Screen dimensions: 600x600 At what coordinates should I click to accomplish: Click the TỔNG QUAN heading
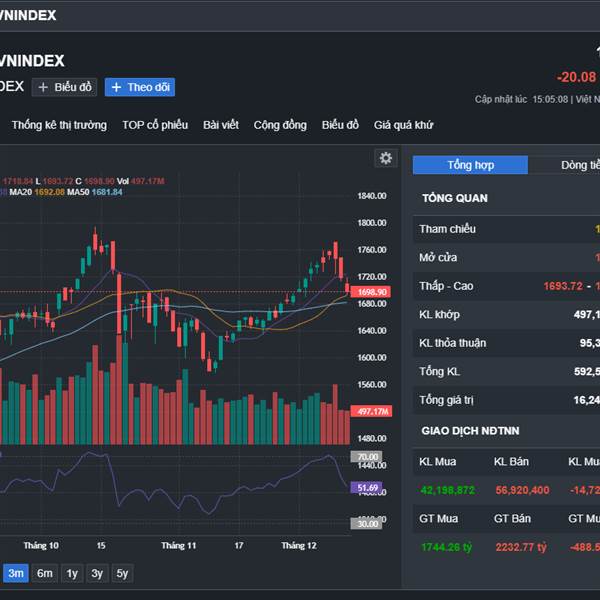(455, 198)
